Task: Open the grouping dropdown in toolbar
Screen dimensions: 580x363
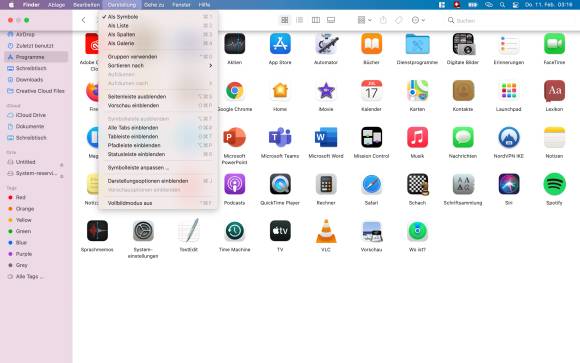Action: click(364, 20)
